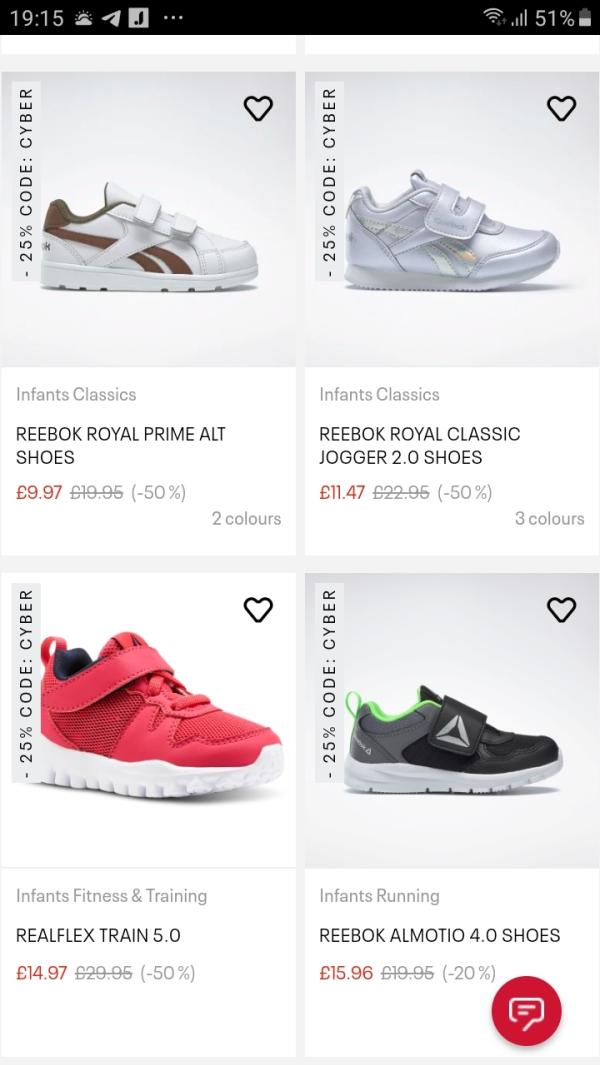
Task: Tap the music app notification icon
Action: tap(139, 18)
